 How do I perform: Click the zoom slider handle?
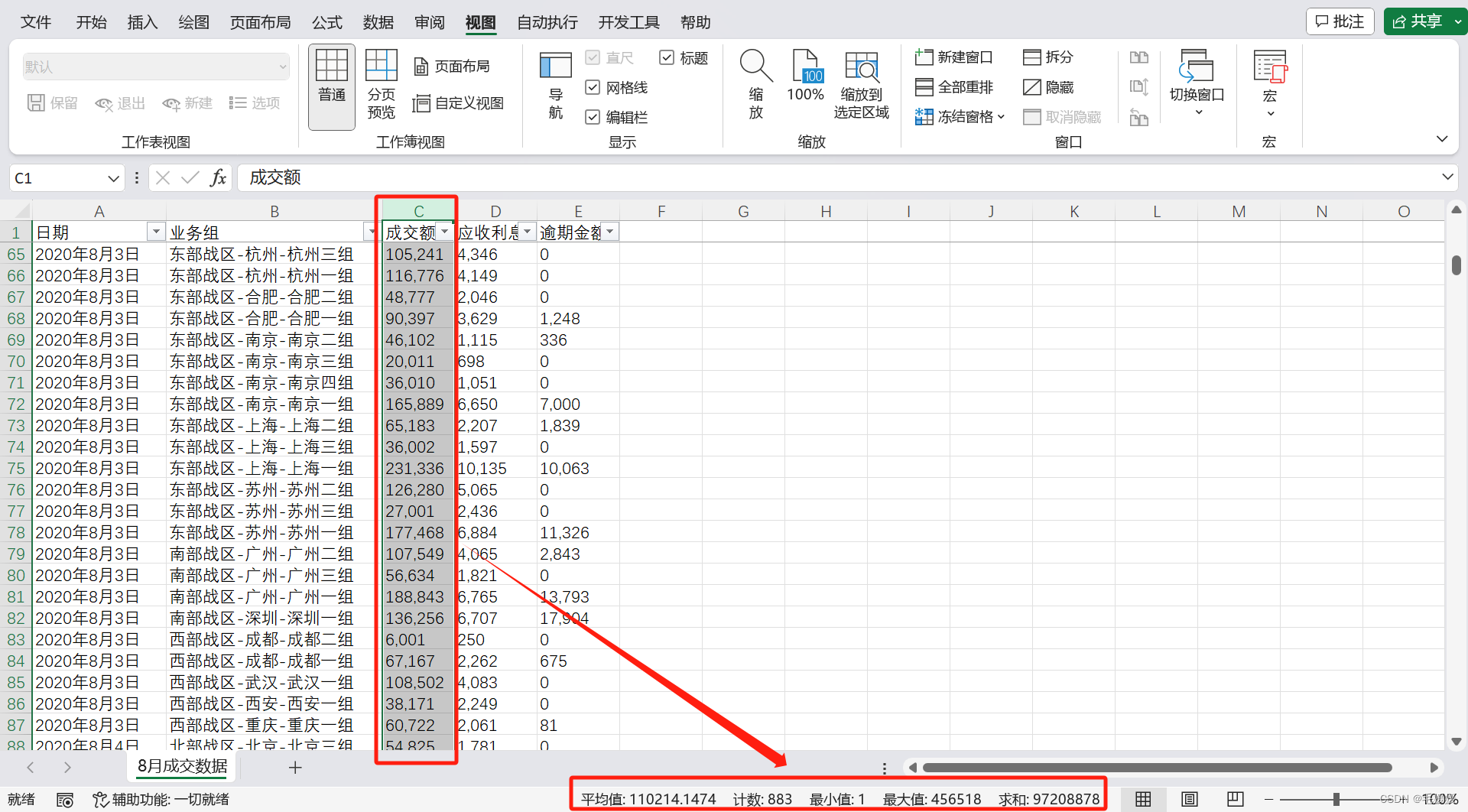pos(1336,799)
